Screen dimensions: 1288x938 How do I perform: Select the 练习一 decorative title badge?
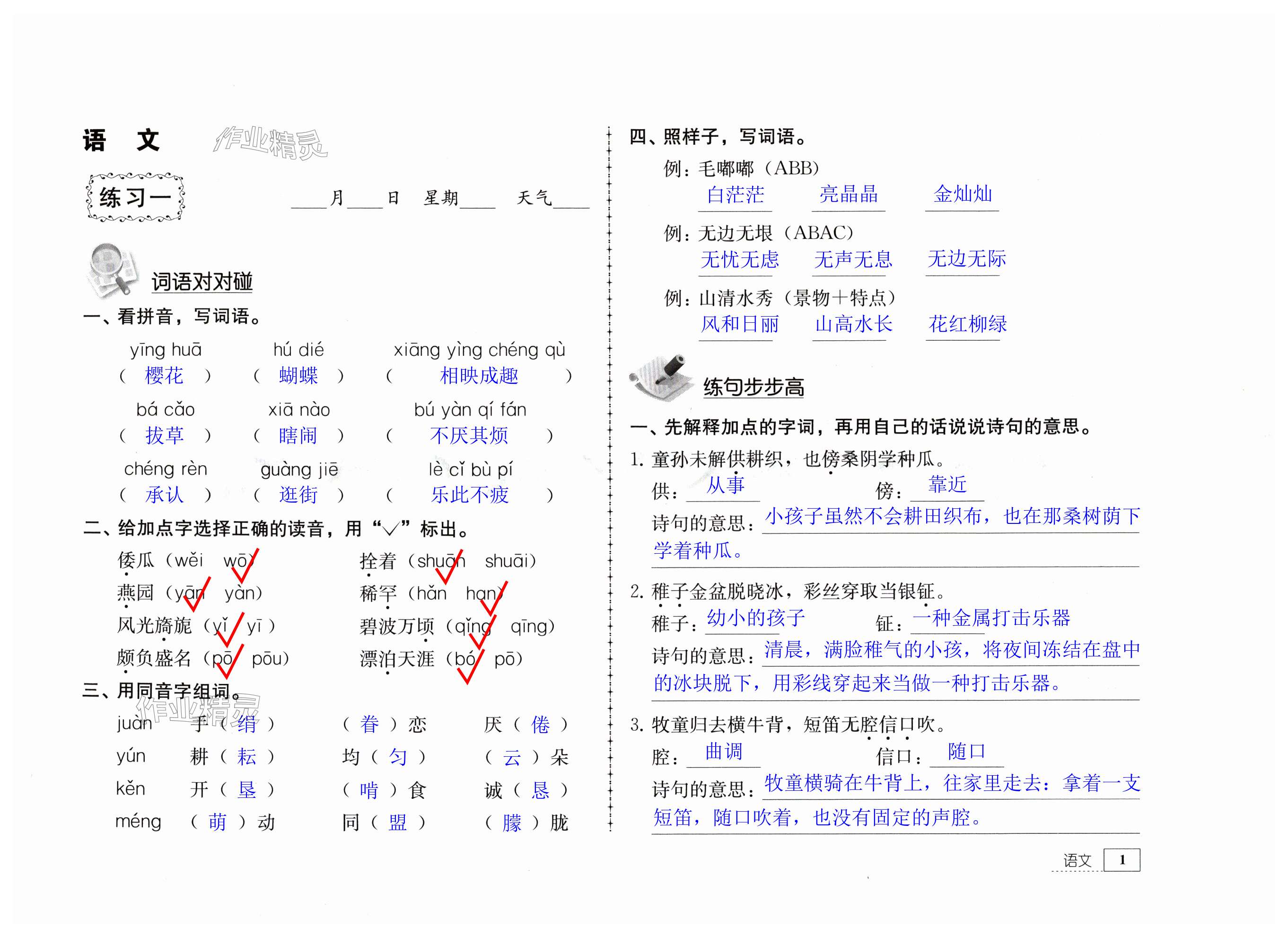(135, 198)
